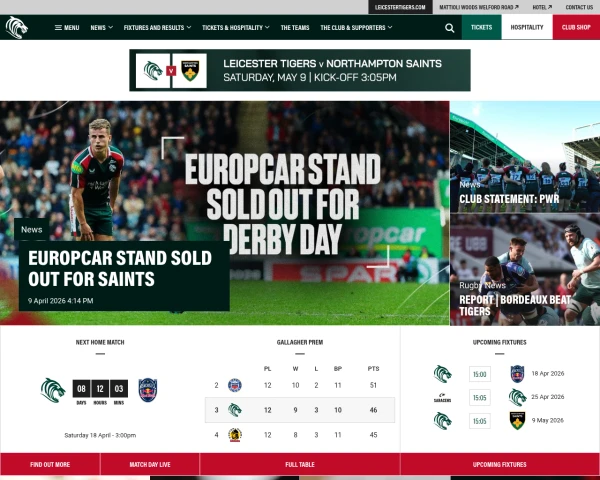Click Tigers crest in Next Home Match
600x480 pixels.
click(x=53, y=390)
